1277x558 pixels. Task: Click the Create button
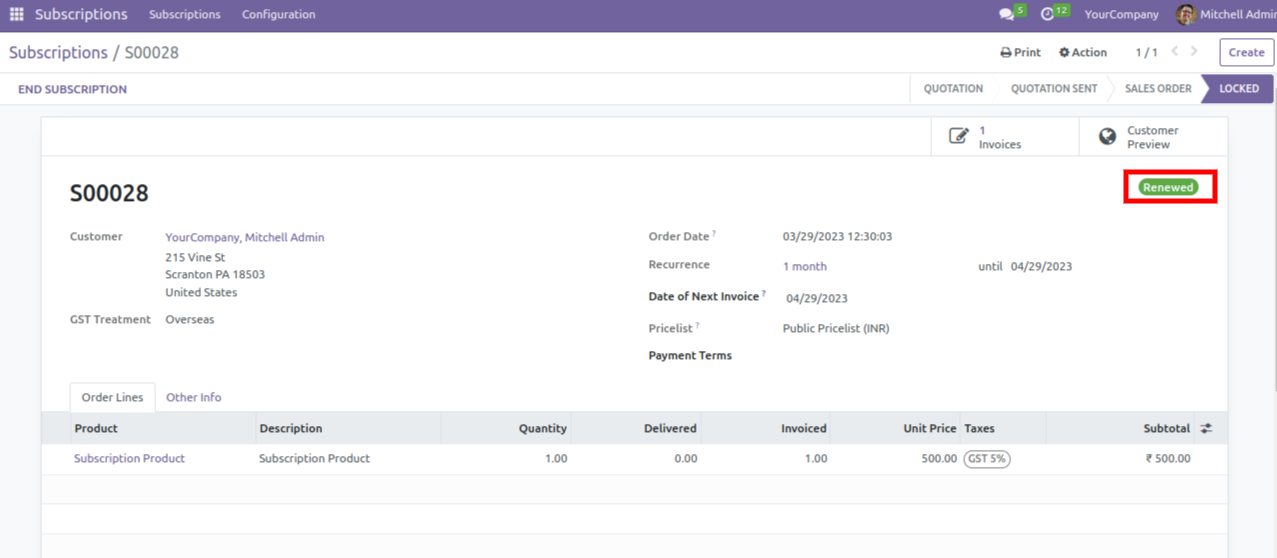(1246, 52)
